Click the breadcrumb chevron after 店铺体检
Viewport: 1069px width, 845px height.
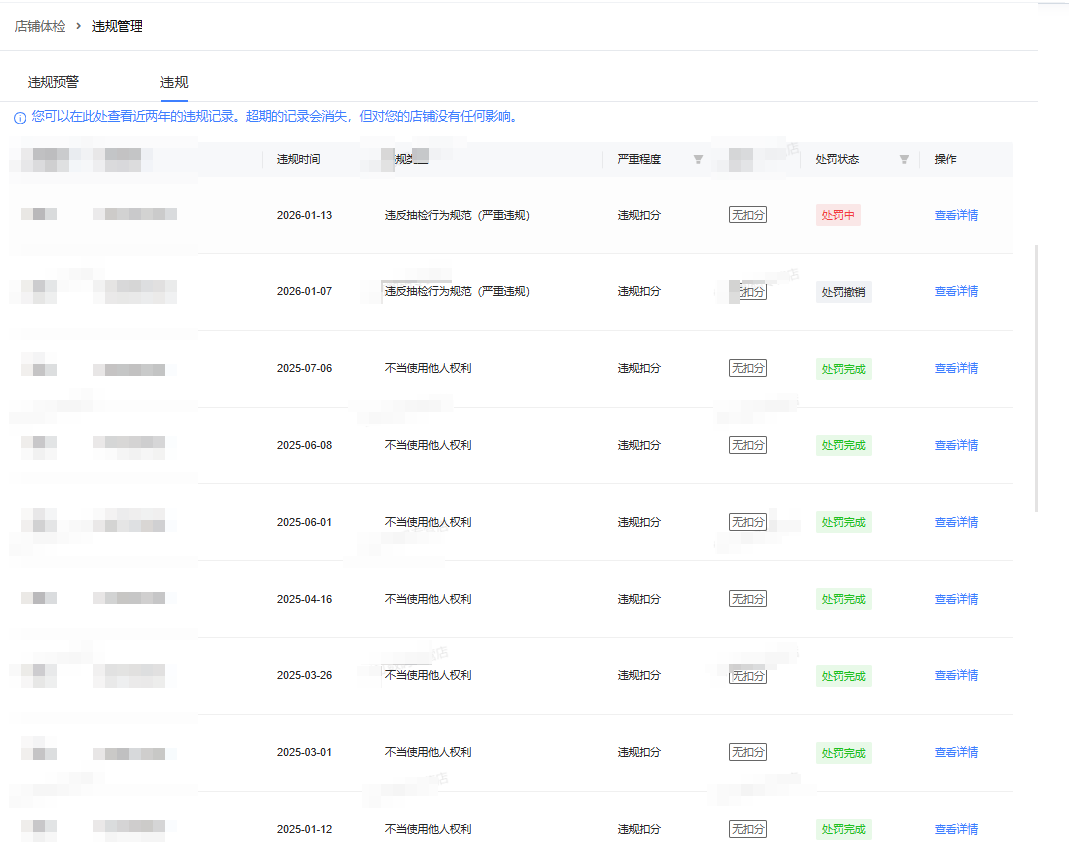pos(79,26)
